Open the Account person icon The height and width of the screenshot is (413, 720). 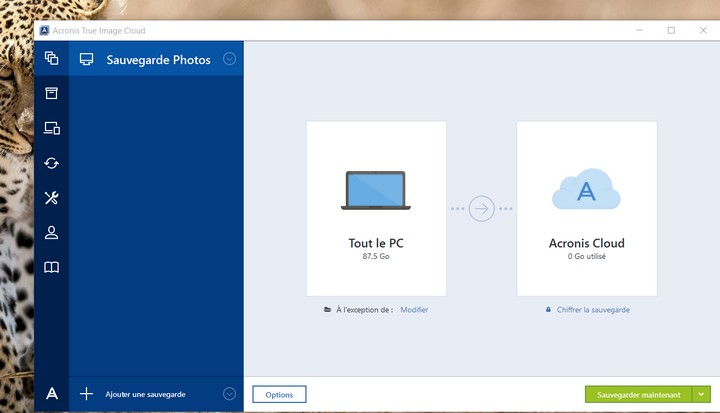[x=51, y=232]
